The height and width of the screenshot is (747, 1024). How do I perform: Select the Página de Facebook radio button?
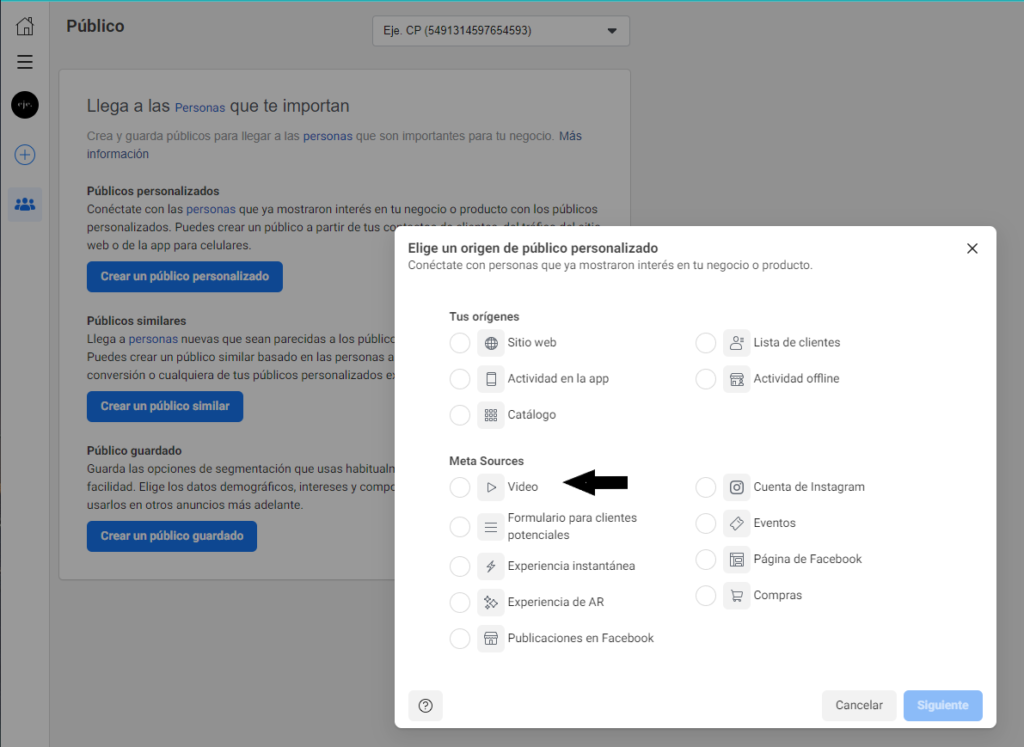click(706, 560)
